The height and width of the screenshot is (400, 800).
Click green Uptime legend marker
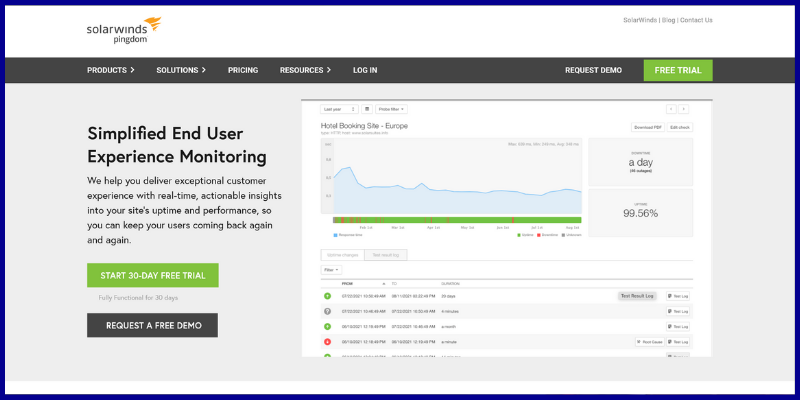519,235
